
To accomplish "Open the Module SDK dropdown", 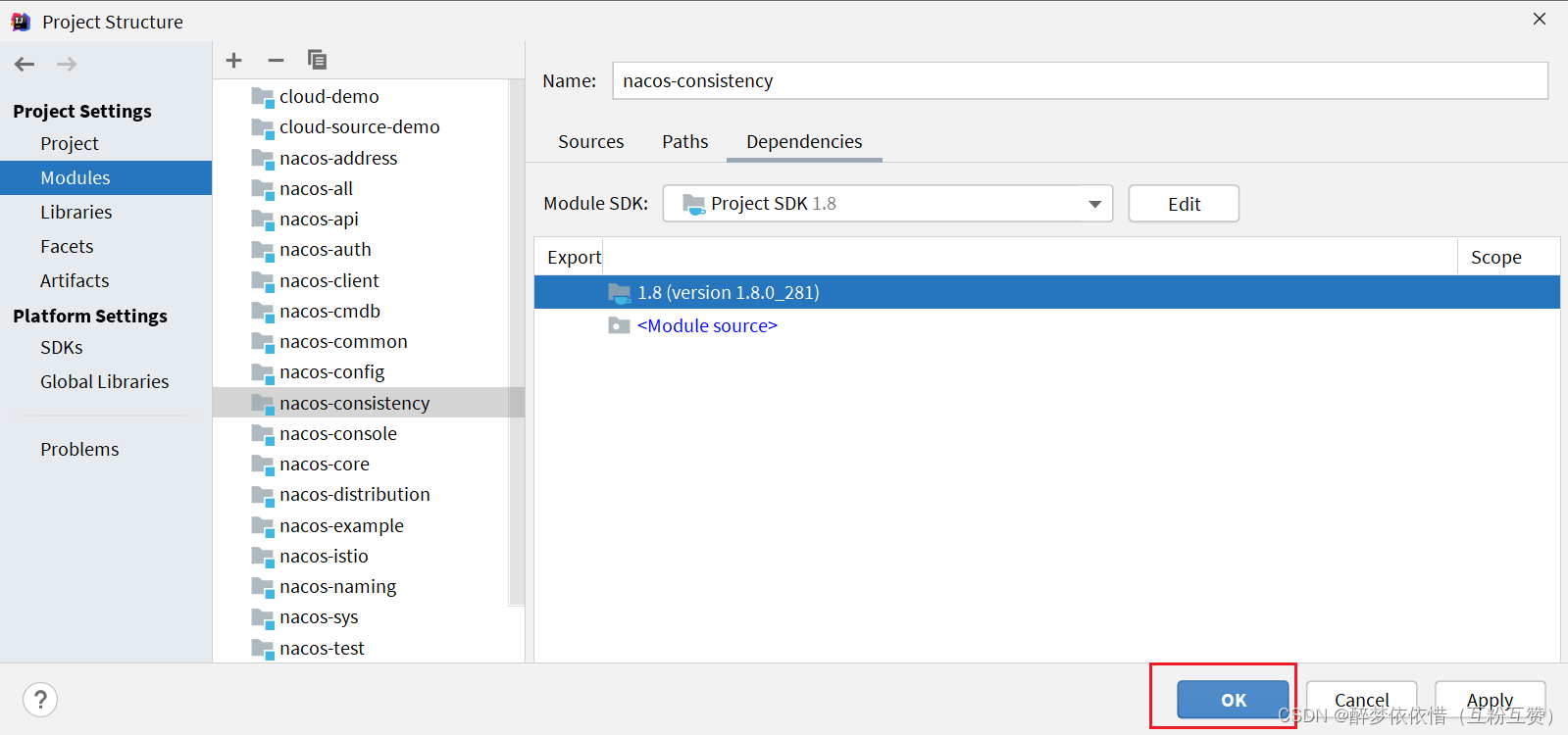I will [887, 204].
